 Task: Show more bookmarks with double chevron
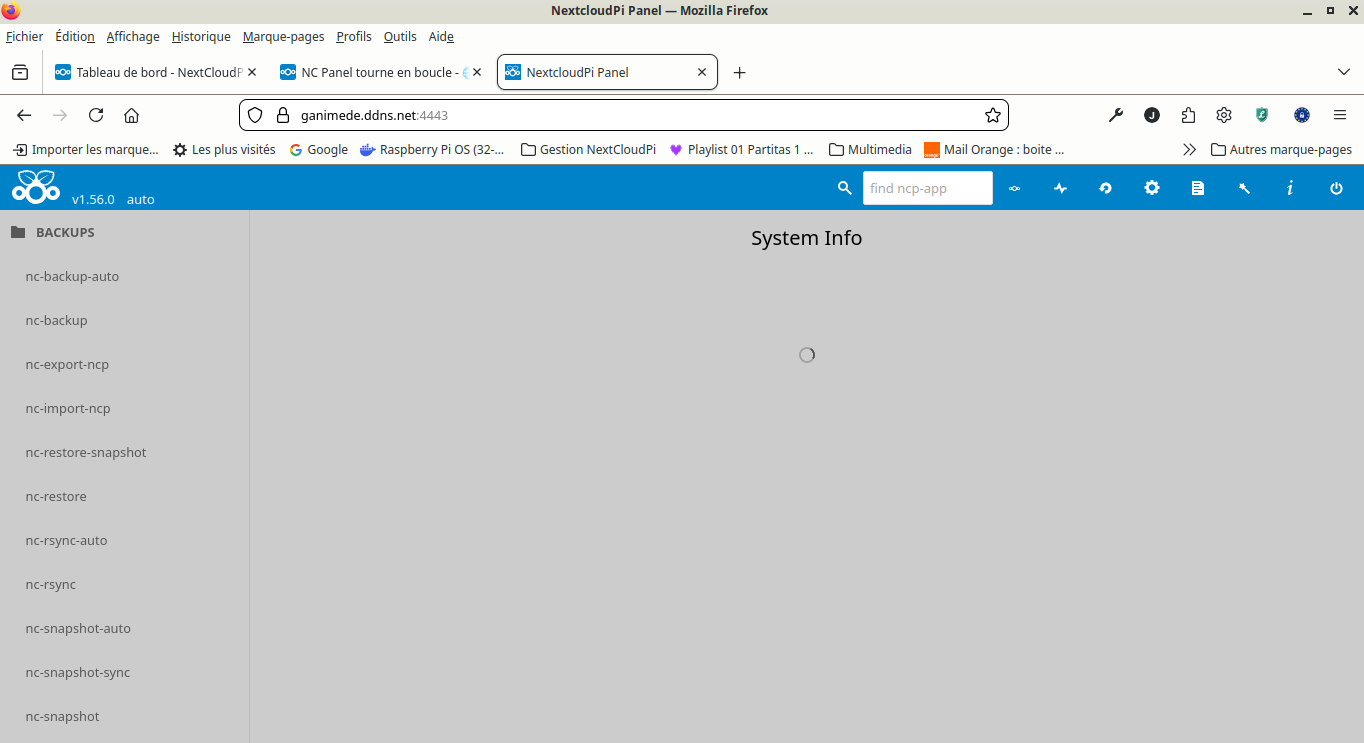pos(1189,149)
